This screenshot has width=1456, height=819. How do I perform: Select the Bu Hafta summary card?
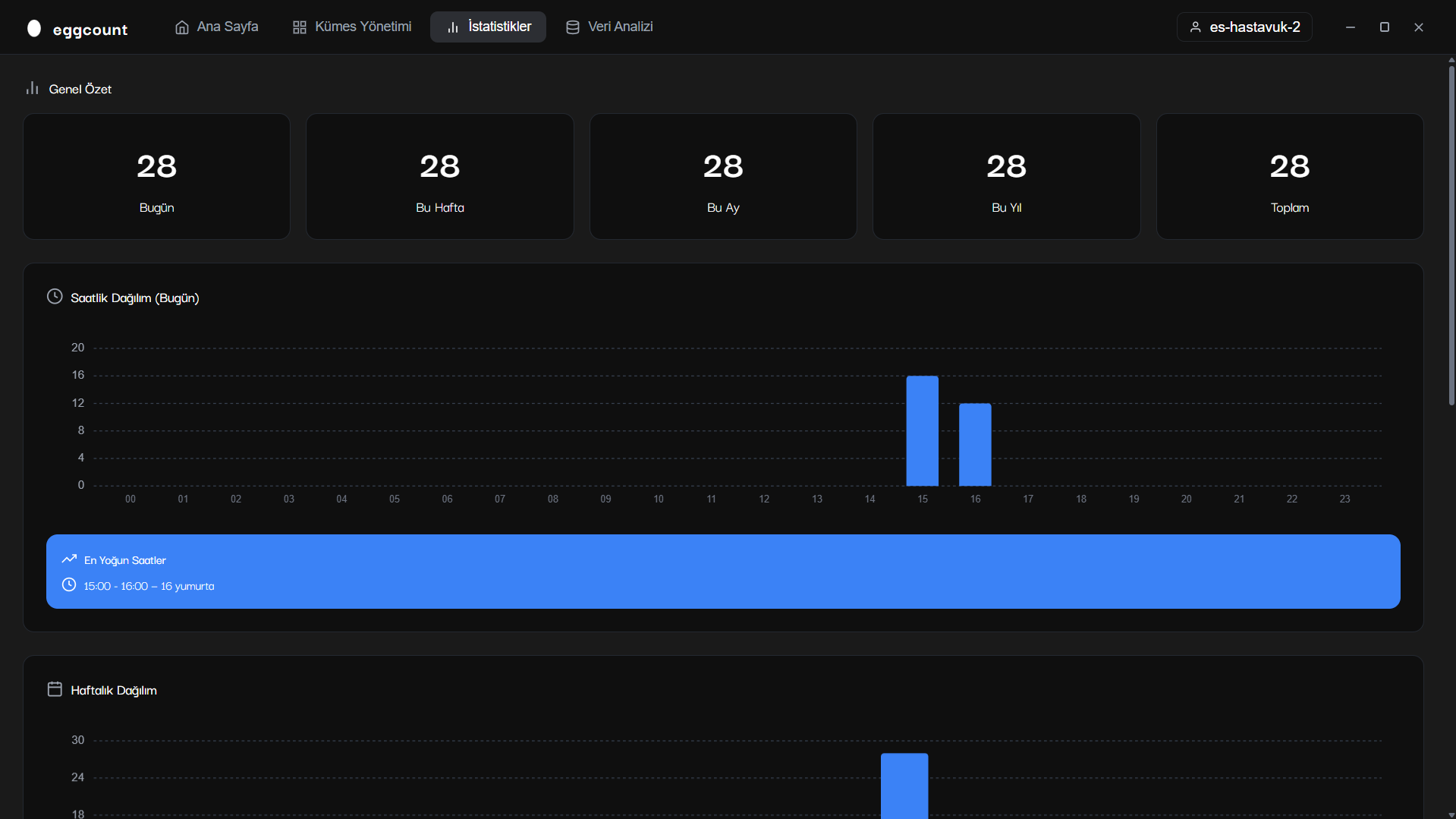pyautogui.click(x=440, y=177)
